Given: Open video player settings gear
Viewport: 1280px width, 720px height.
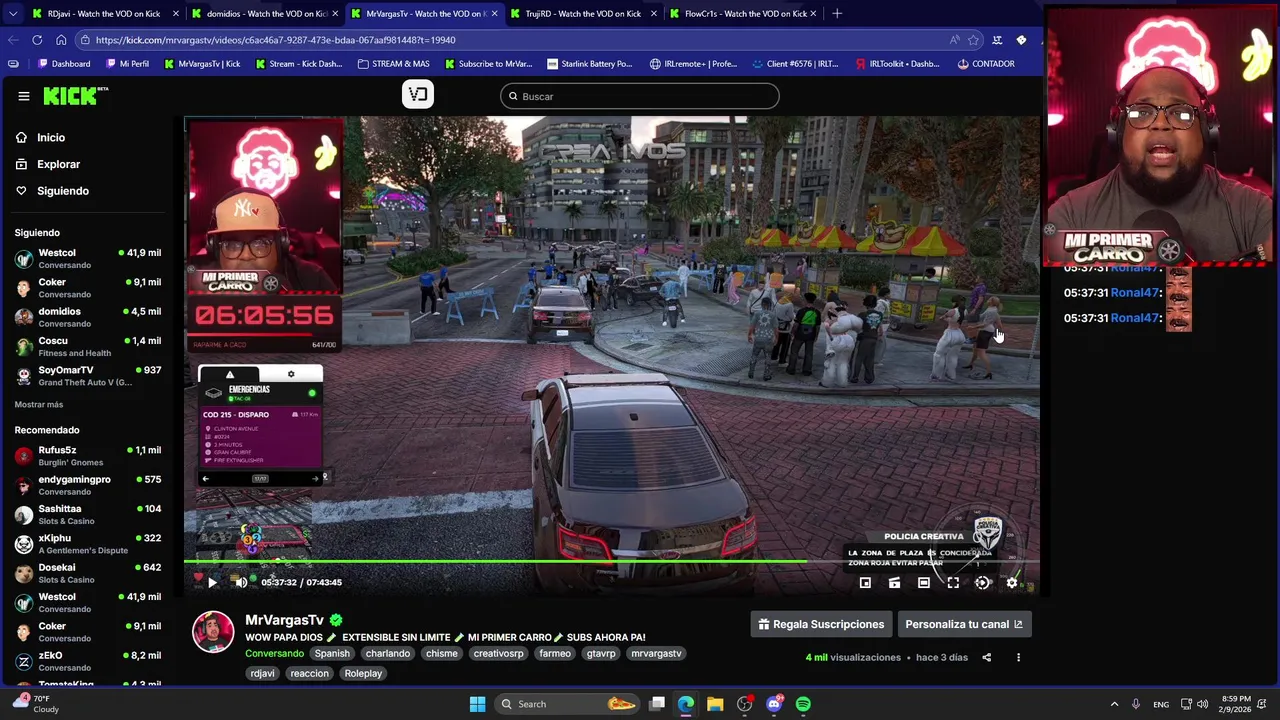Looking at the screenshot, I should pyautogui.click(x=1012, y=583).
